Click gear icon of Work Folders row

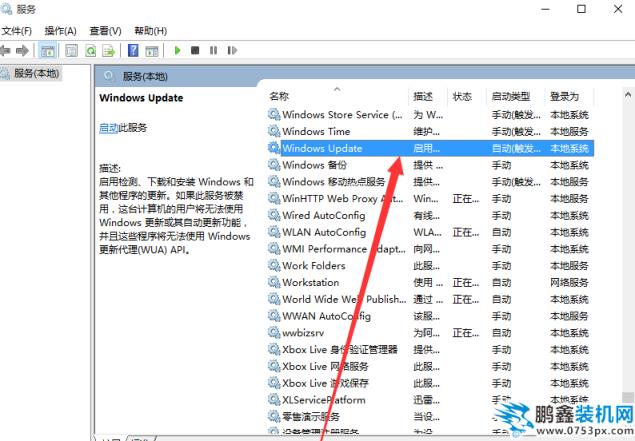(274, 266)
